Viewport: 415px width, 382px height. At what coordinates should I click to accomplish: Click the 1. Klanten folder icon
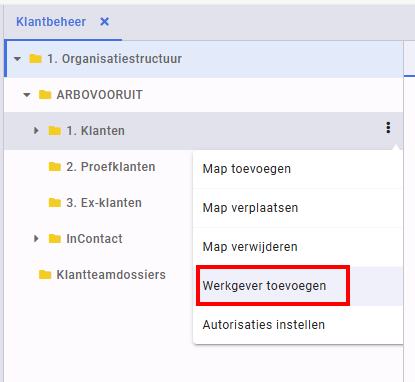coord(55,131)
